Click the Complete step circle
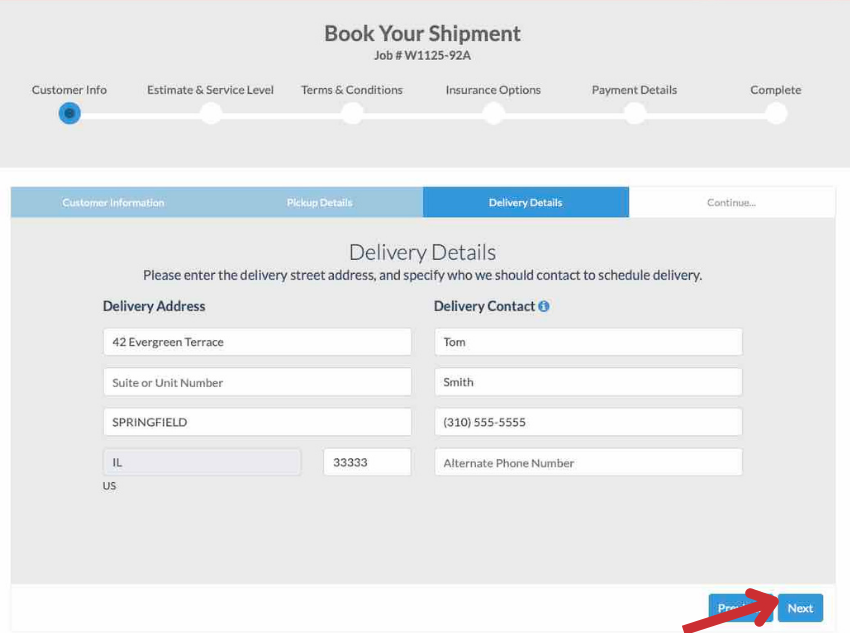 click(x=776, y=113)
